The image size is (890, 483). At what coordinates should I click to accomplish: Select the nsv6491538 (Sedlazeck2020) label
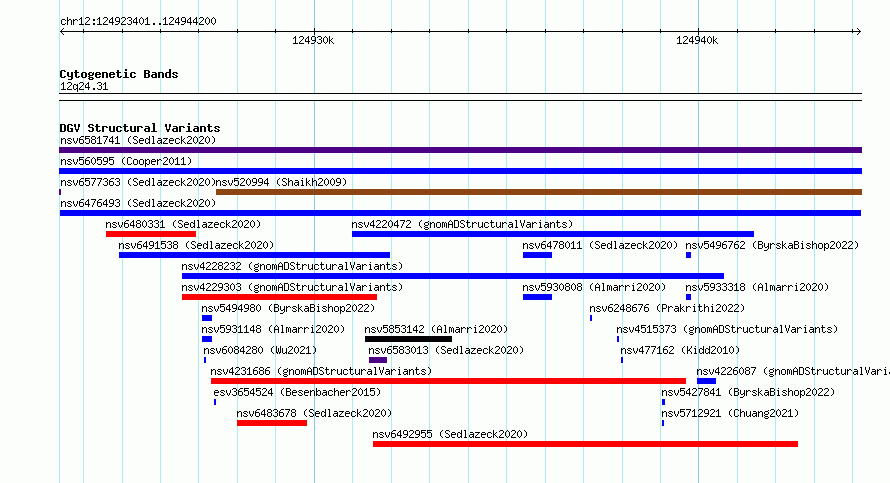[196, 245]
